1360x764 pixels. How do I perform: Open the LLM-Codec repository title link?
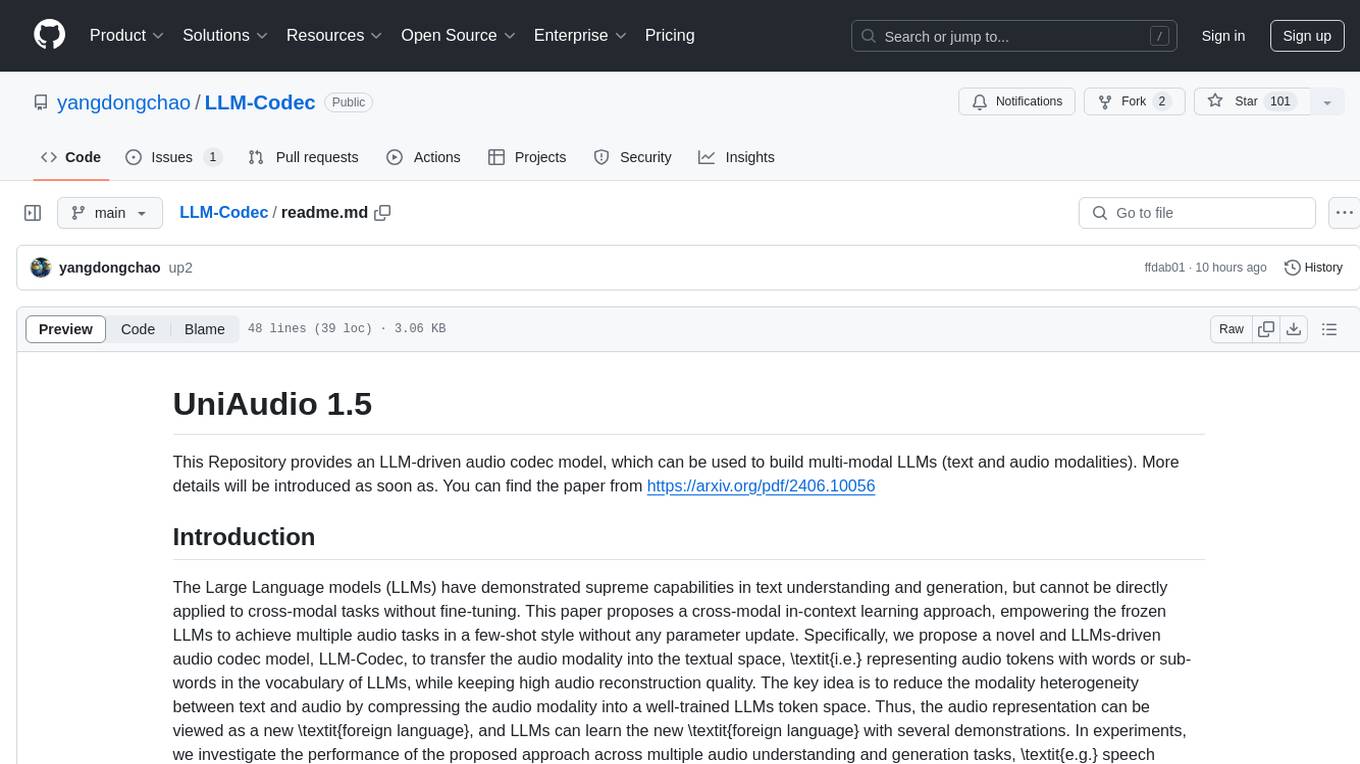(260, 102)
